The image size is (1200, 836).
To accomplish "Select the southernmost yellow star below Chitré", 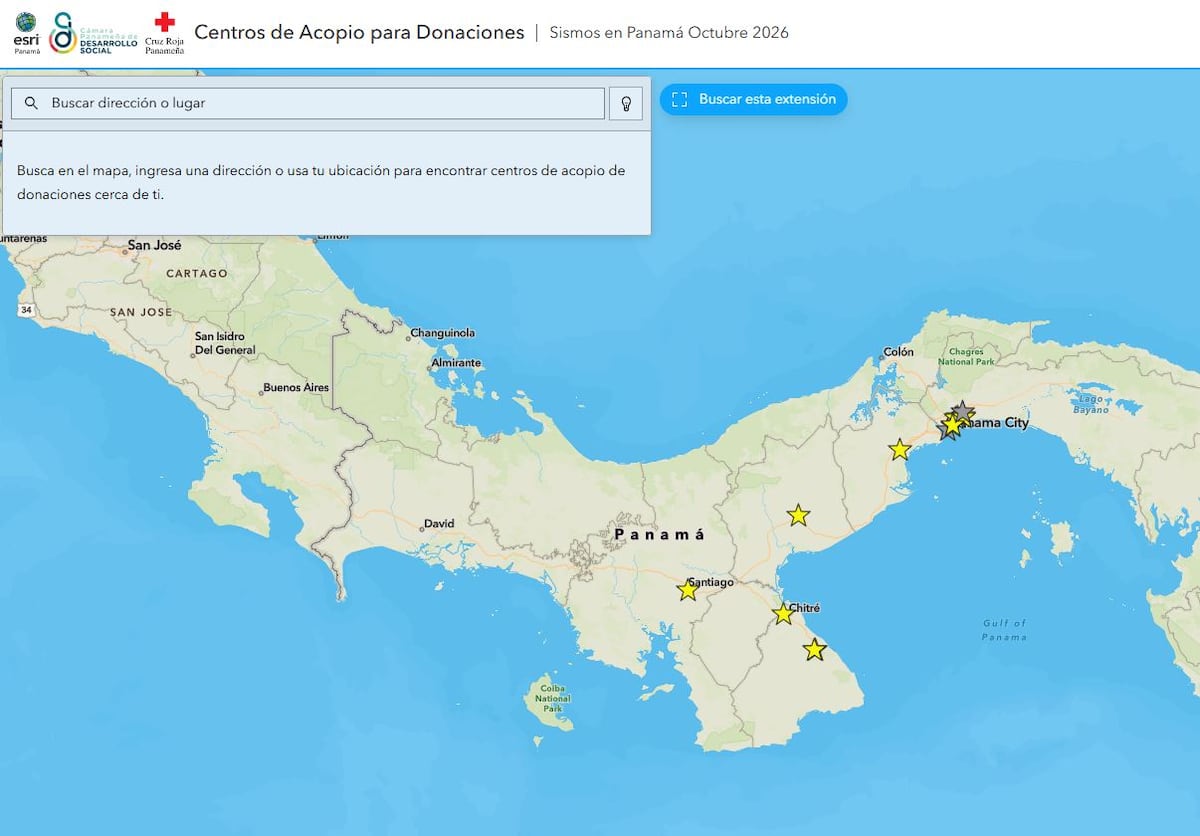I will (815, 650).
